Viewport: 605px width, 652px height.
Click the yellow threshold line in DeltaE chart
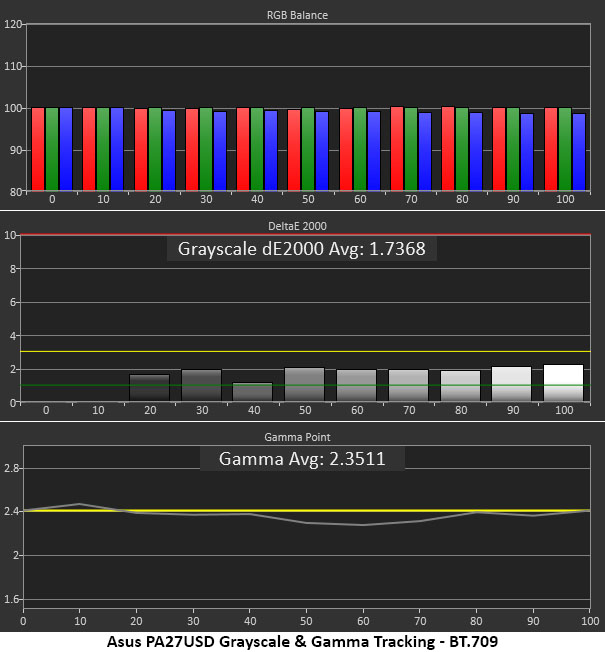pyautogui.click(x=305, y=352)
